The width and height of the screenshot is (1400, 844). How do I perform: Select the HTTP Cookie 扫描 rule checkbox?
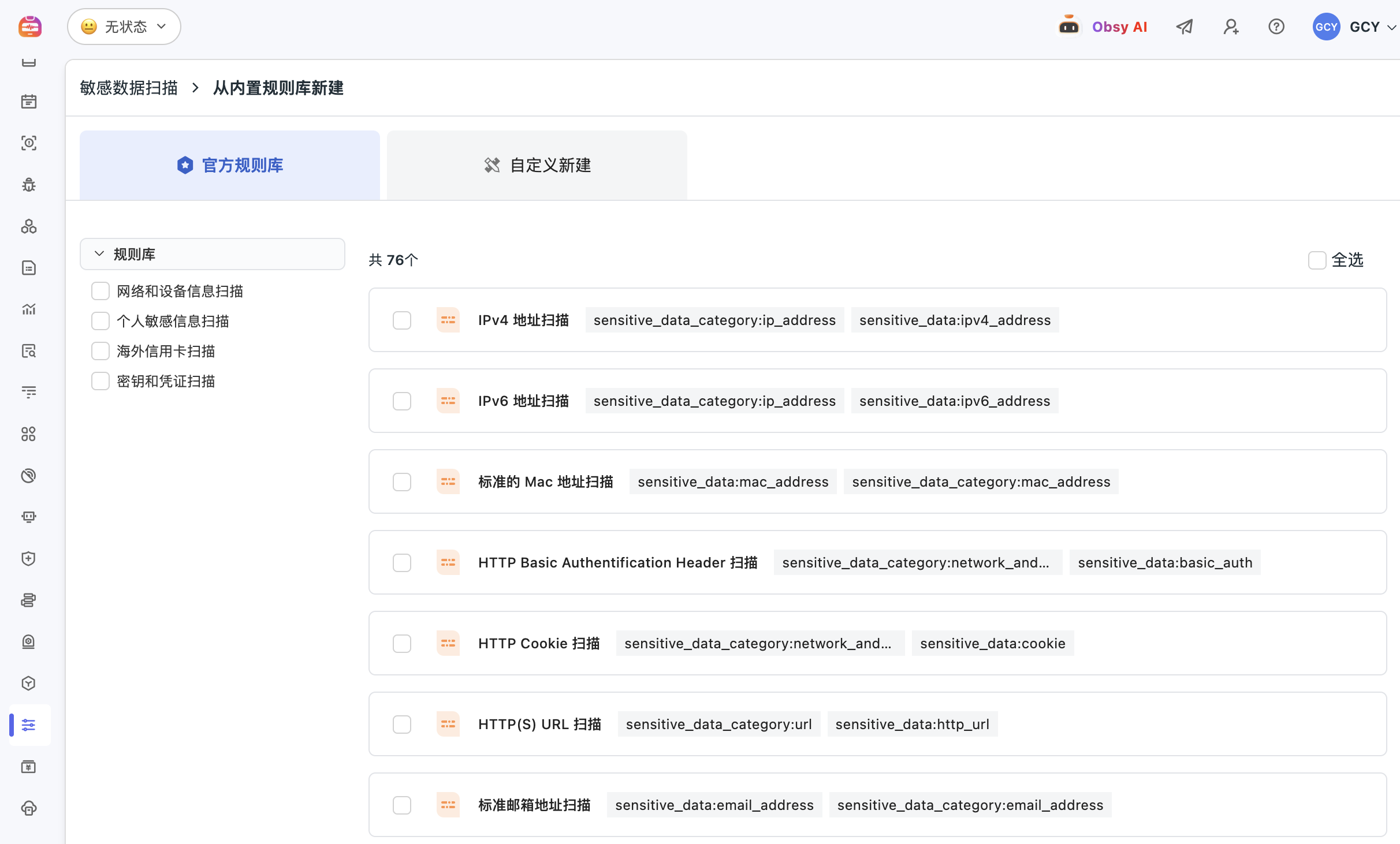pyautogui.click(x=402, y=643)
